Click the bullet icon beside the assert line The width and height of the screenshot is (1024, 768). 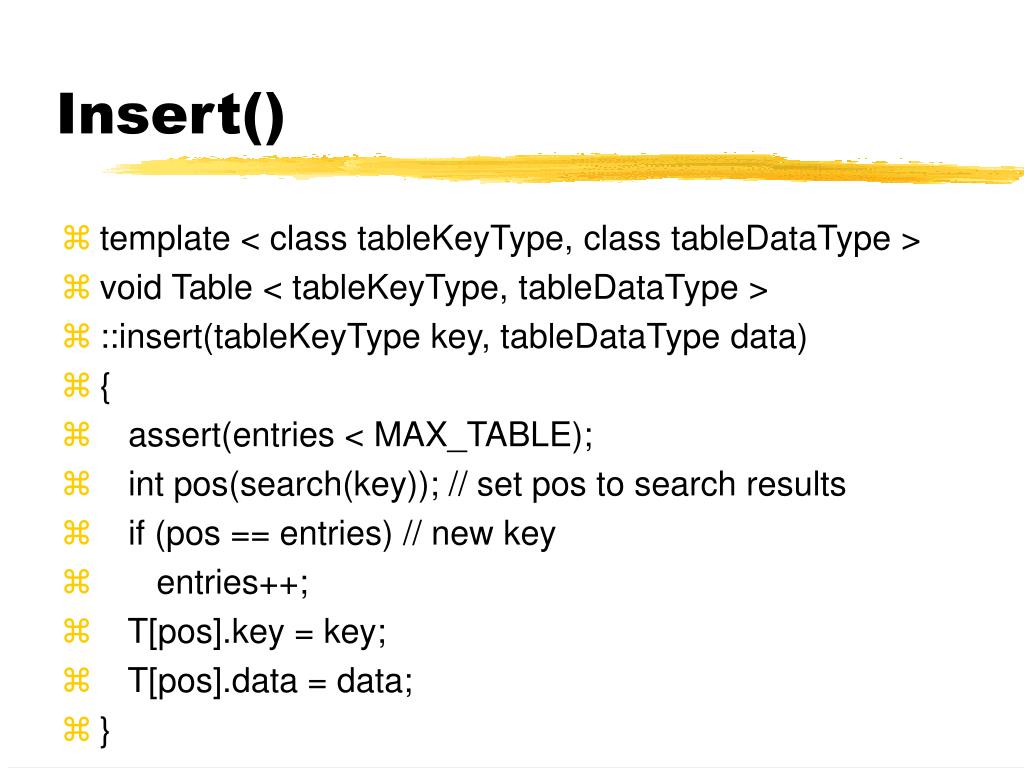coord(76,435)
